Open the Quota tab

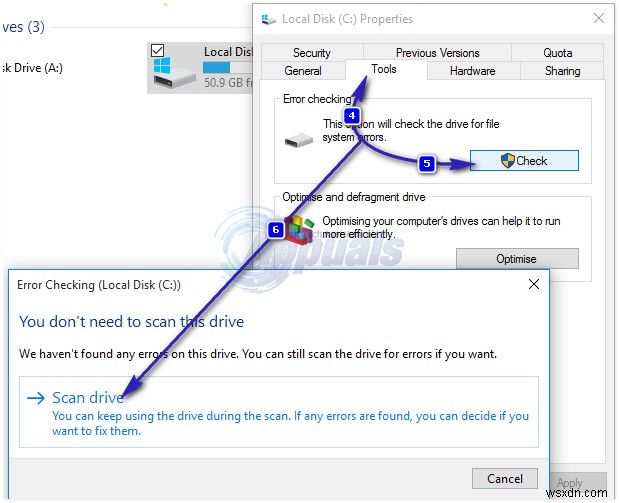coord(557,53)
